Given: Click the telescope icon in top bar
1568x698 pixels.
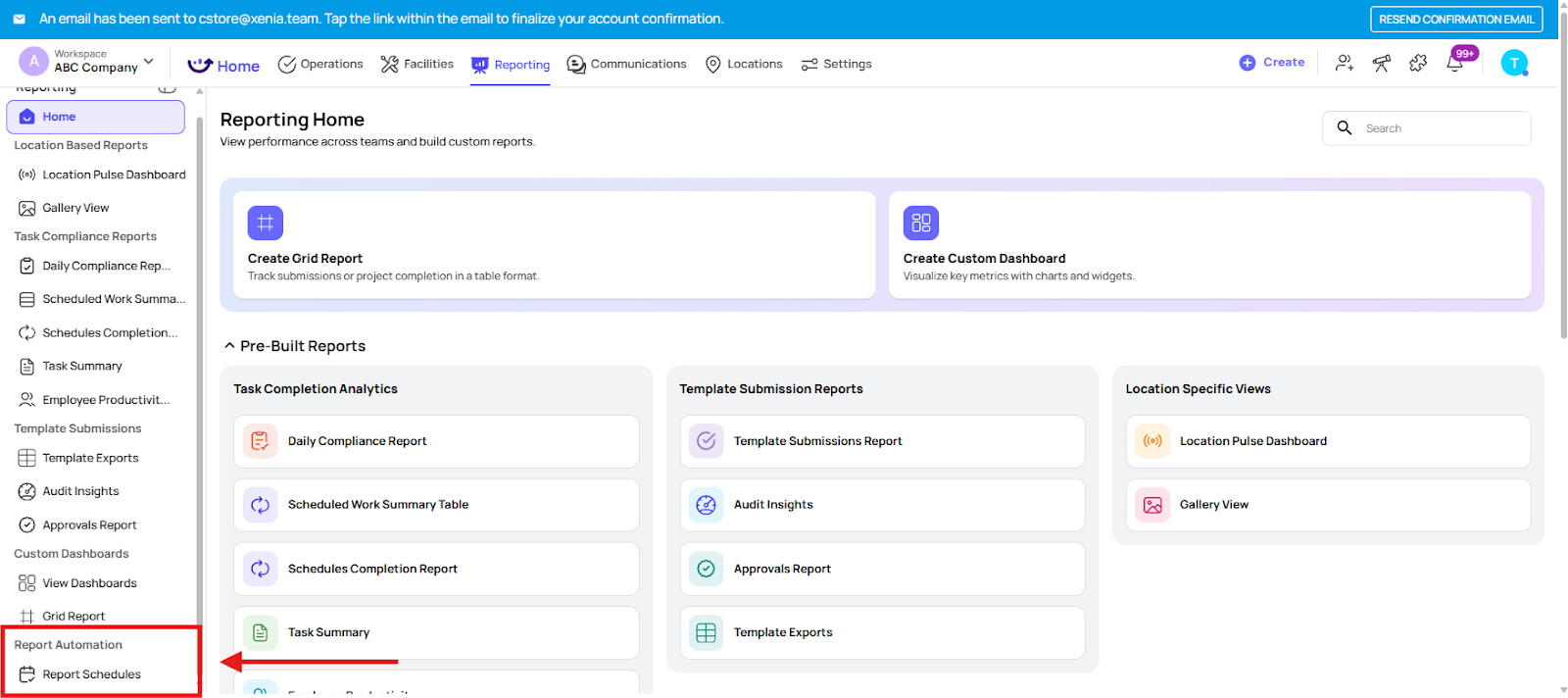Looking at the screenshot, I should [1382, 64].
